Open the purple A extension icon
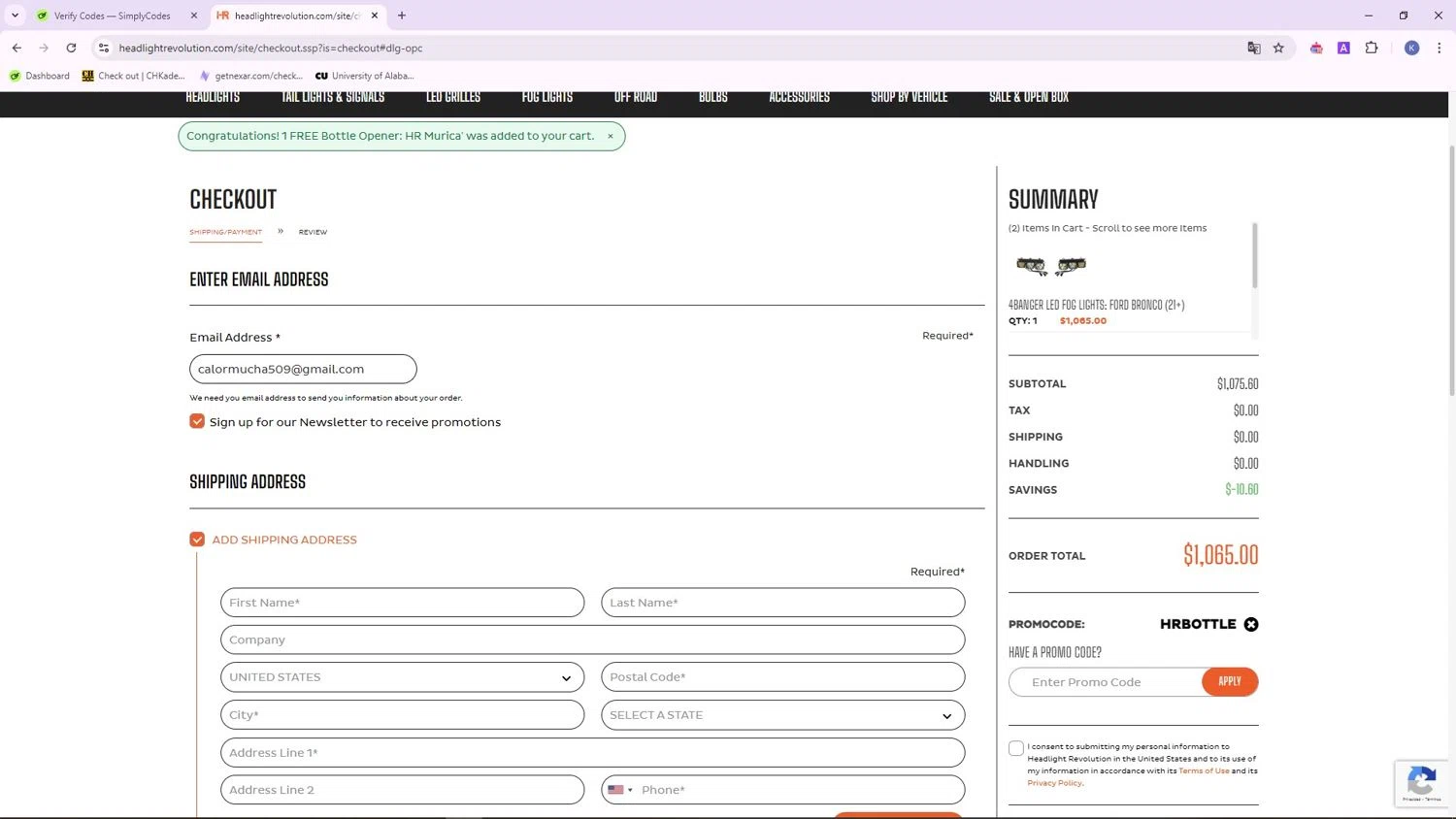The height and width of the screenshot is (819, 1456). tap(1343, 48)
